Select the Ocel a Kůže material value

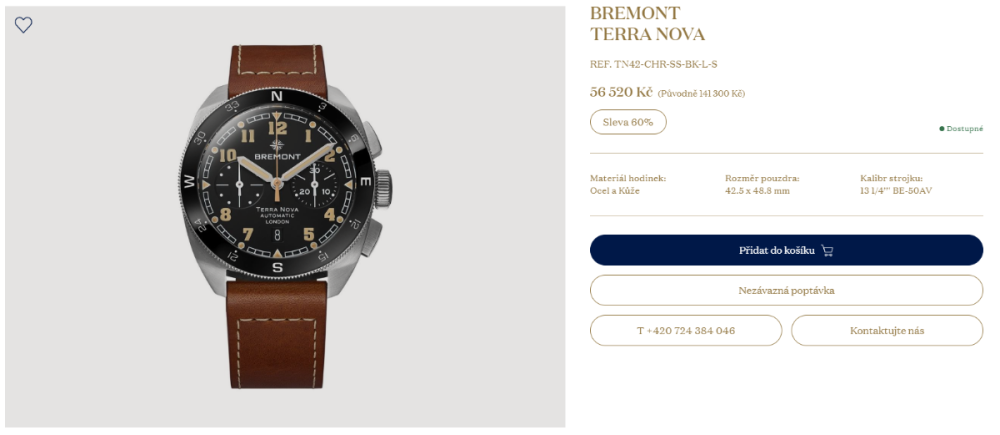615,191
